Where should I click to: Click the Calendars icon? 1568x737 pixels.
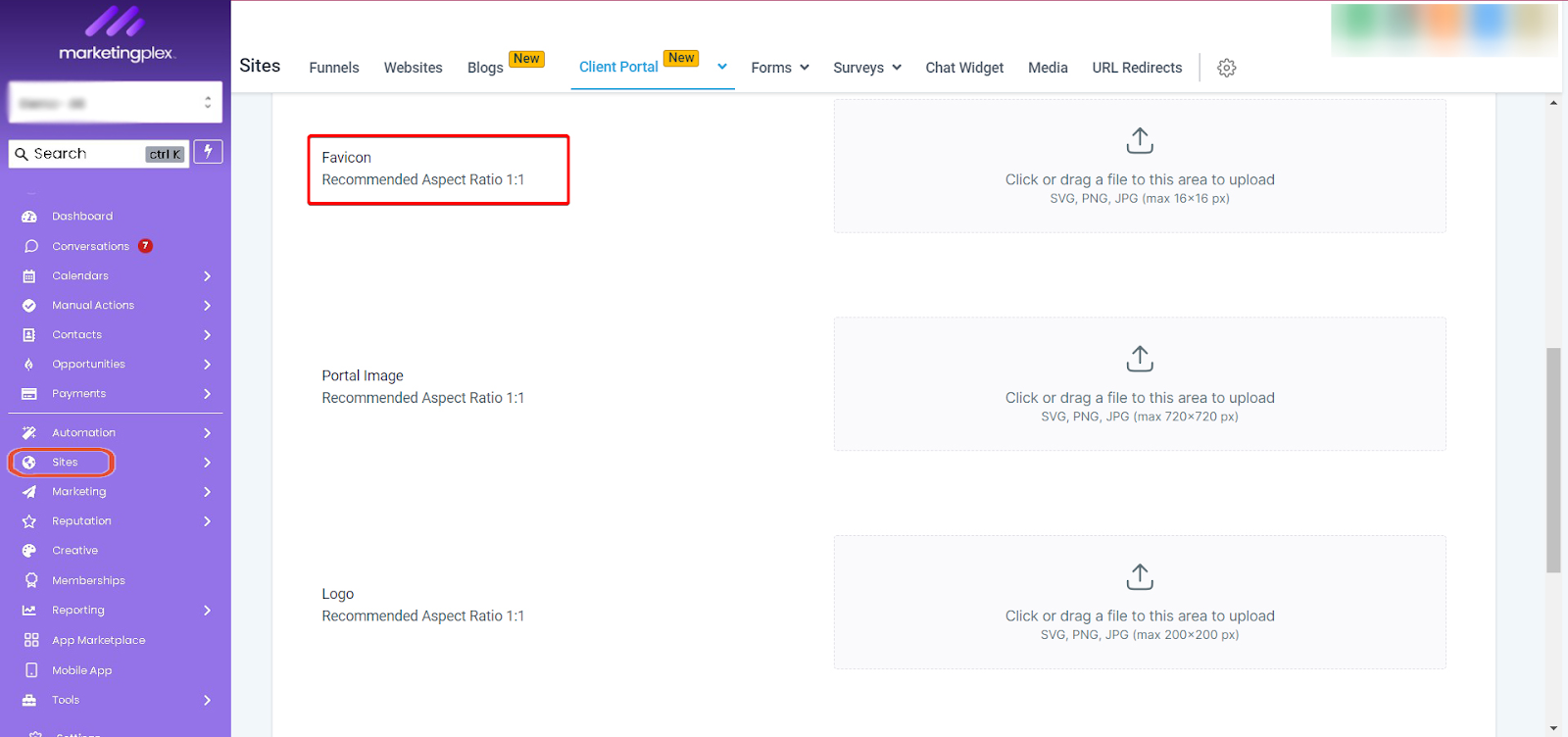click(29, 276)
